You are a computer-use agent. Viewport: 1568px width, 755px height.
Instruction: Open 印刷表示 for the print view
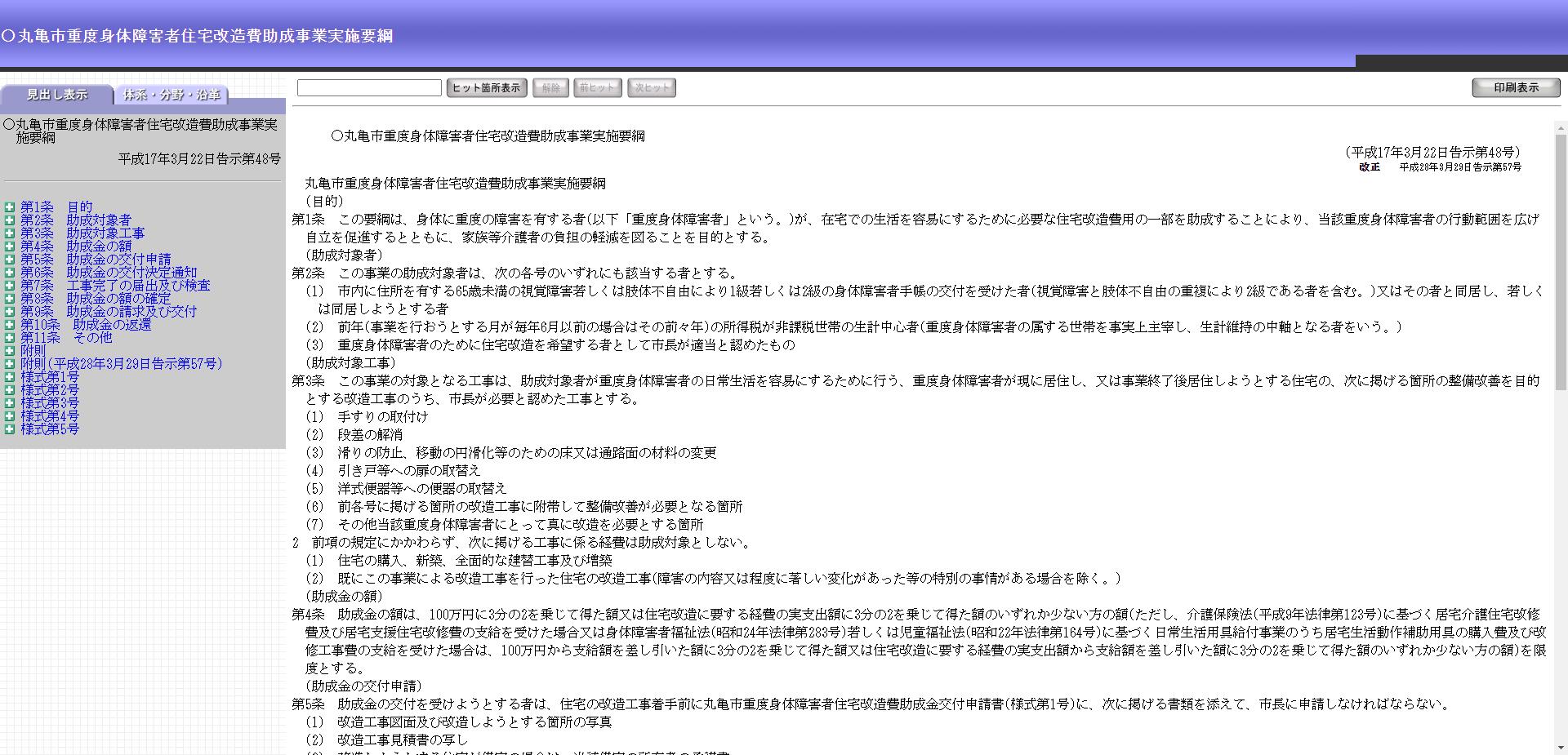(1516, 87)
